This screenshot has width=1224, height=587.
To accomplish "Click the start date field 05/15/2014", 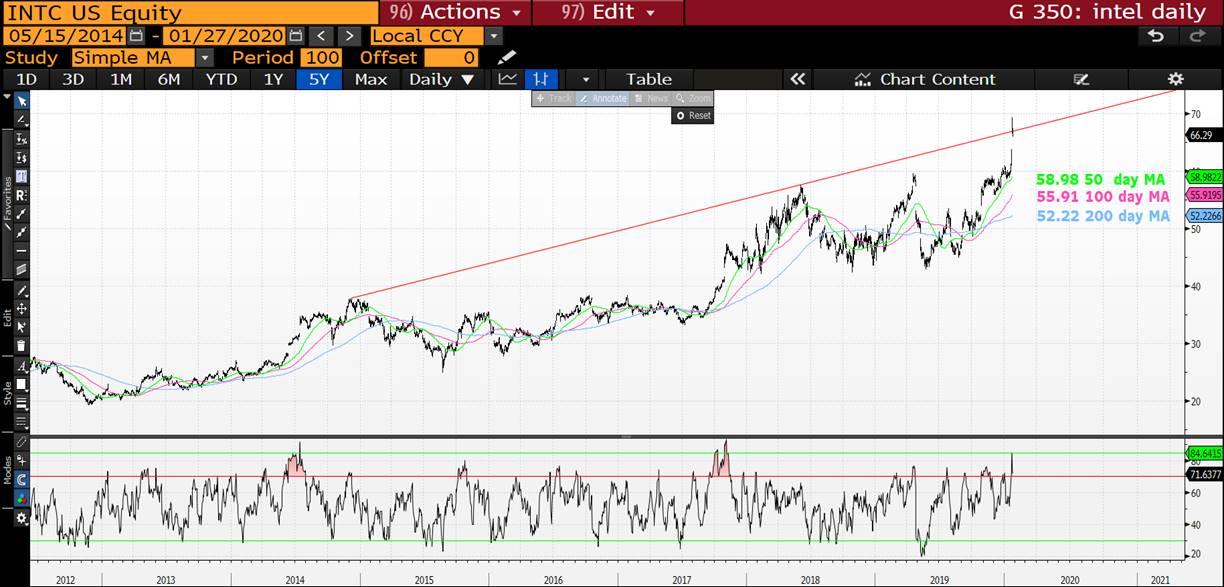I will click(65, 36).
